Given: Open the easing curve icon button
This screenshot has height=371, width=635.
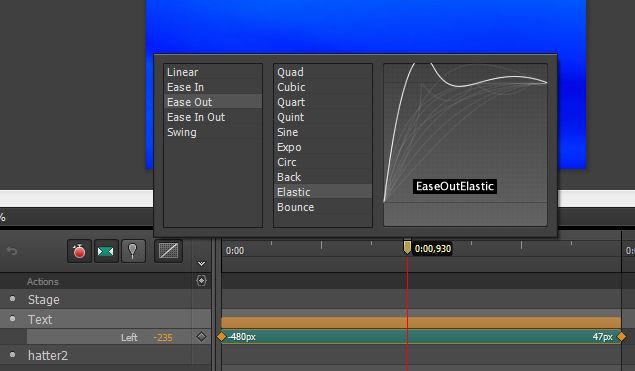Looking at the screenshot, I should (168, 251).
